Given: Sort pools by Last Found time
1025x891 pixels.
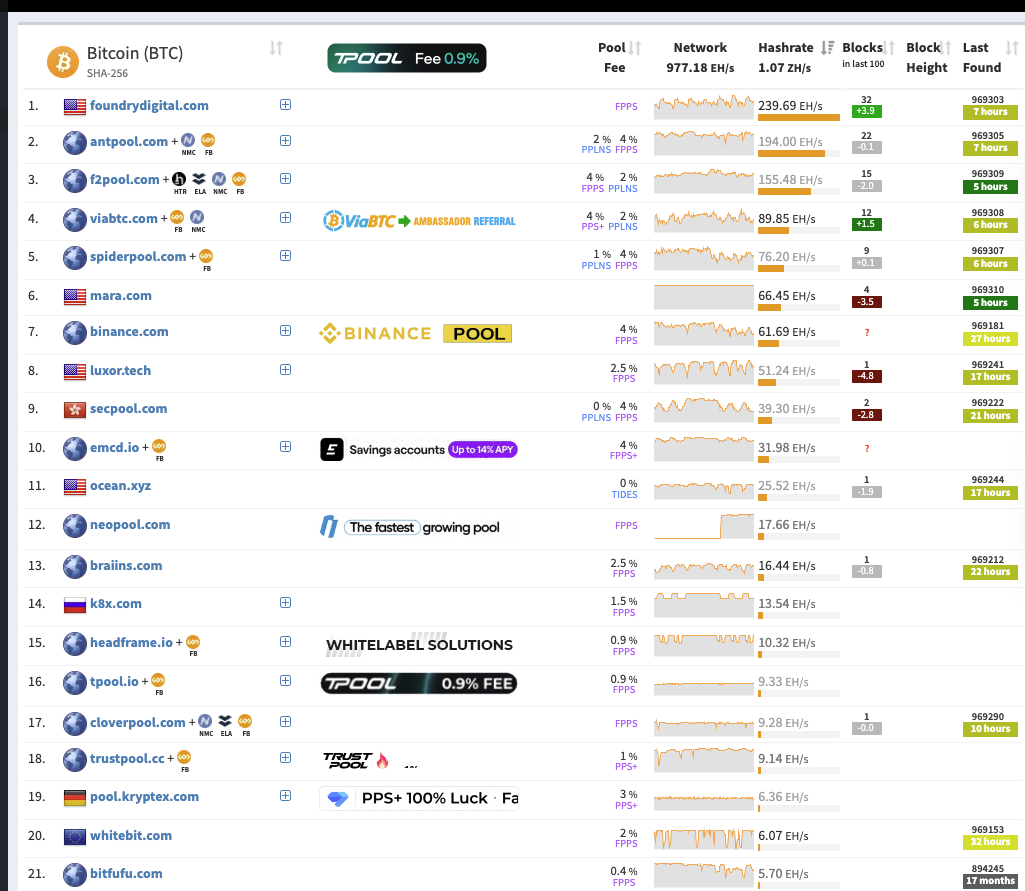Looking at the screenshot, I should click(x=1012, y=48).
